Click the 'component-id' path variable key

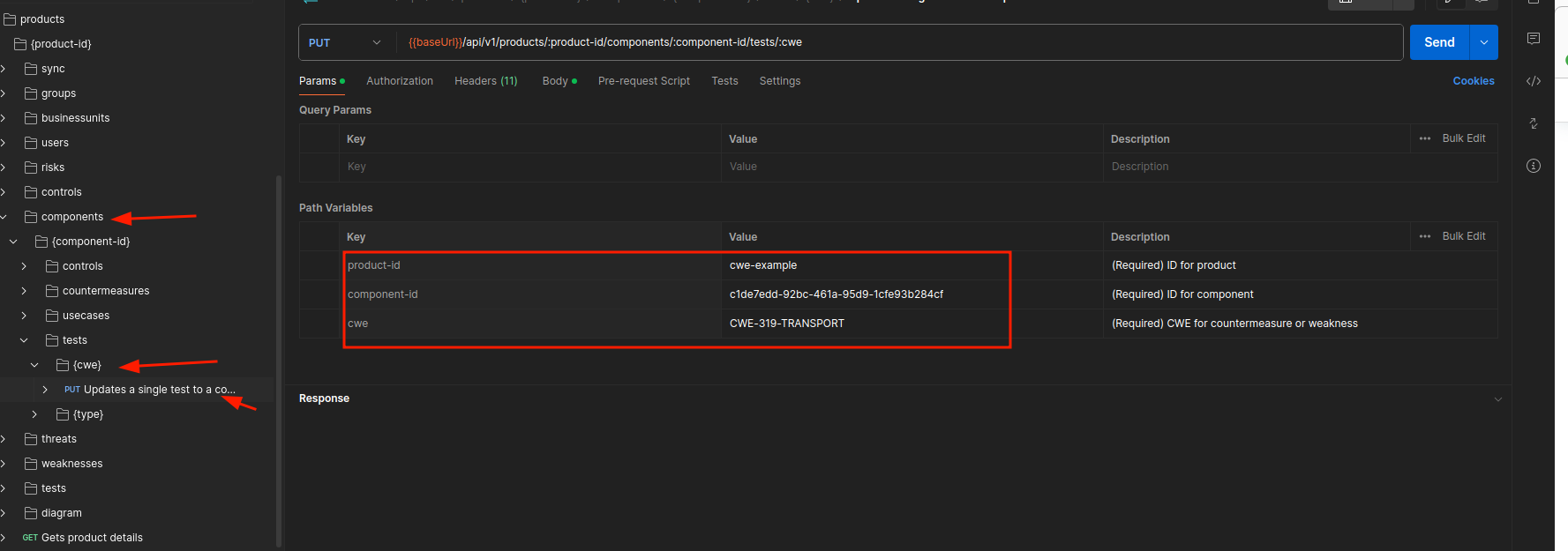tap(383, 294)
